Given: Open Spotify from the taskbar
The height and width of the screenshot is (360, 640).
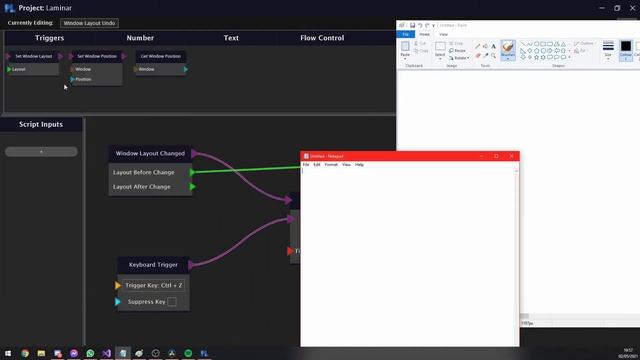Looking at the screenshot, I should [x=188, y=353].
